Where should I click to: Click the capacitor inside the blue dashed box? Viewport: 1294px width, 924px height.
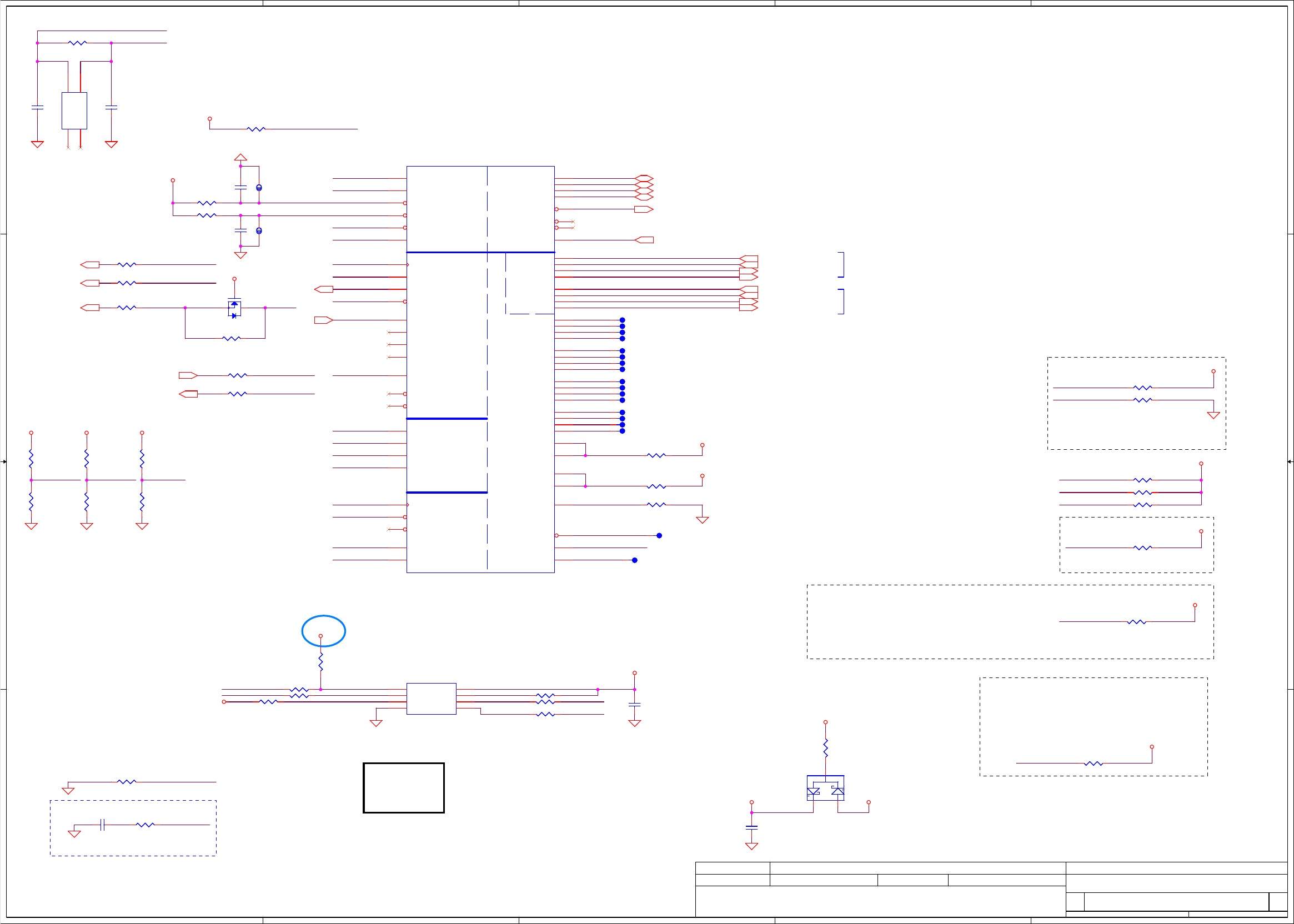[102, 825]
